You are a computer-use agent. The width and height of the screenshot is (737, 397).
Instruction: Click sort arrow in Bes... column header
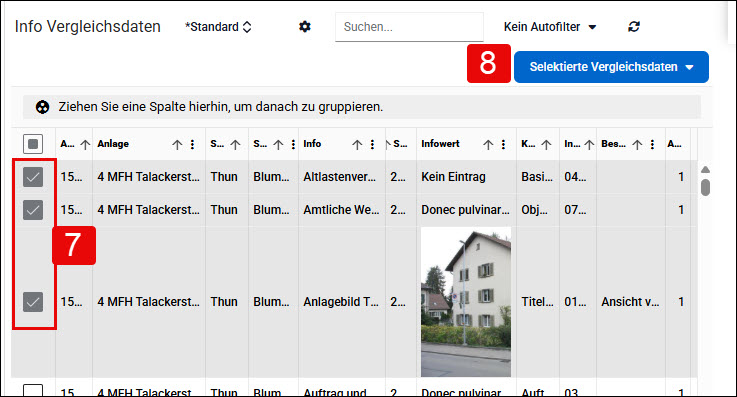[x=637, y=144]
